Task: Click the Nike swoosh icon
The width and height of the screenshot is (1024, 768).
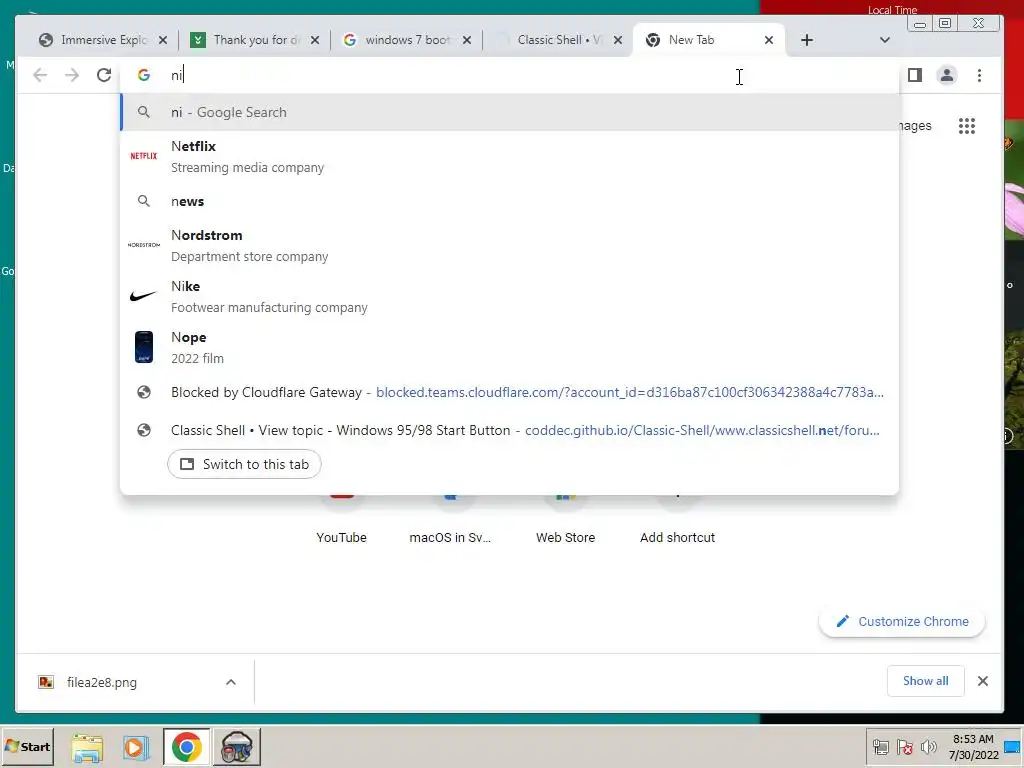Action: [x=144, y=296]
